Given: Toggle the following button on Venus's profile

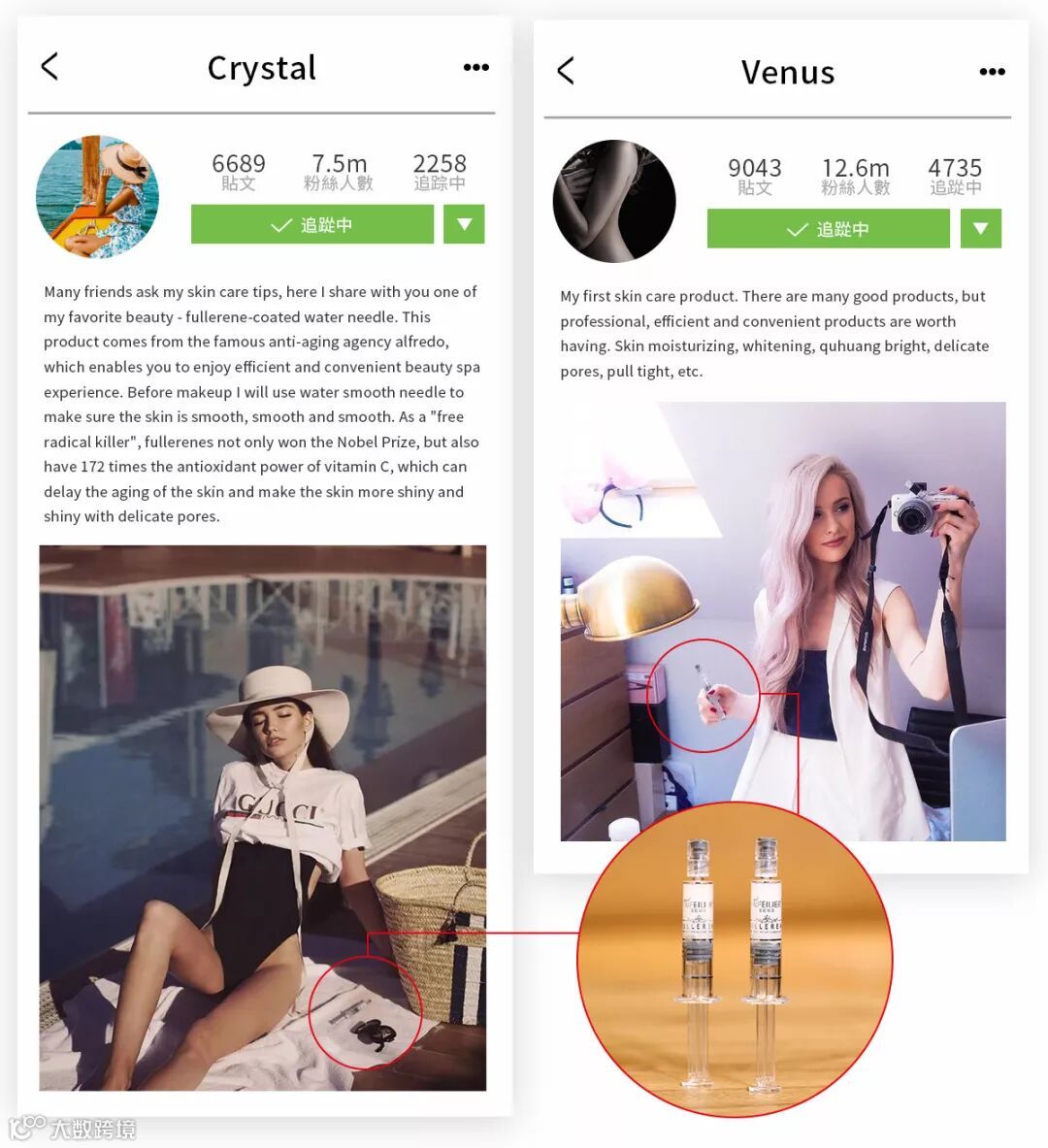Looking at the screenshot, I should pos(829,228).
